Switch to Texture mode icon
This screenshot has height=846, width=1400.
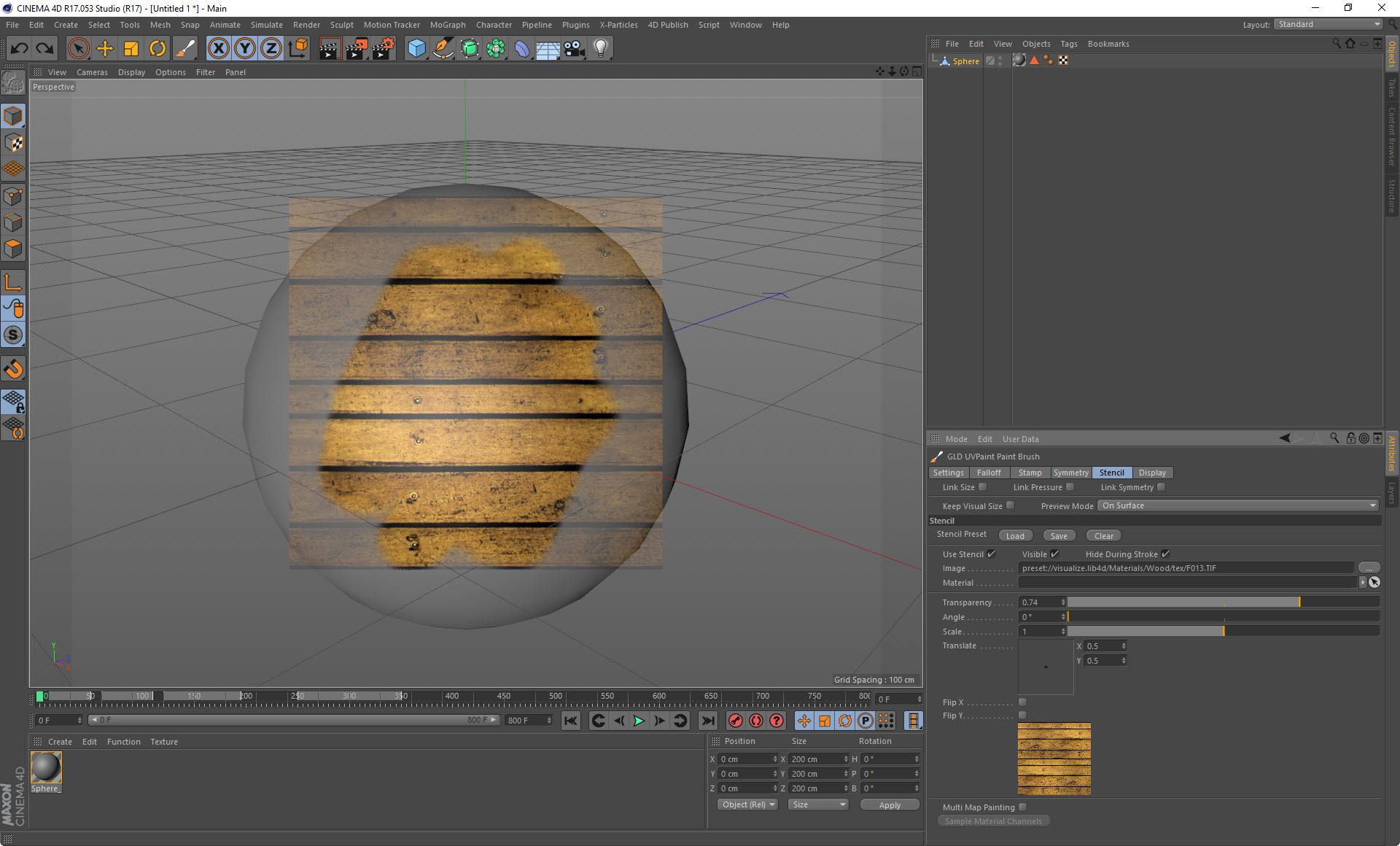[x=13, y=143]
